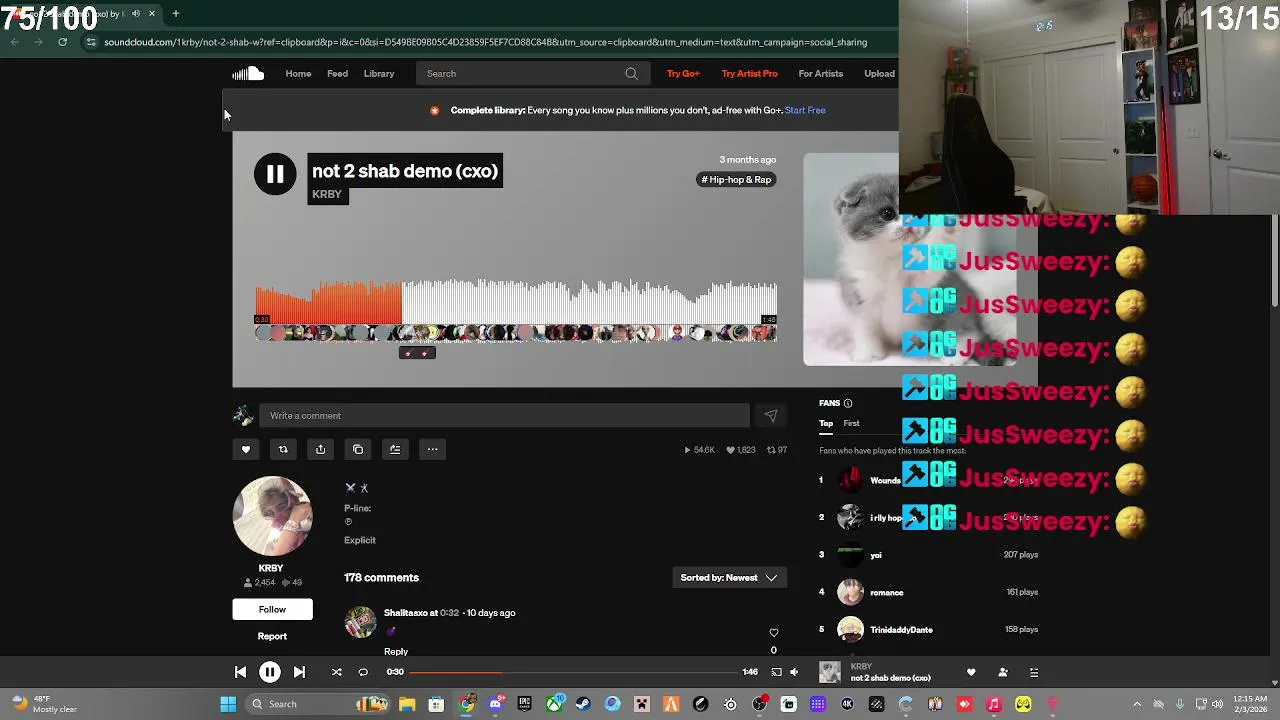Viewport: 1280px width, 720px height.
Task: Open Epic Games Launcher from taskbar
Action: coord(524,704)
